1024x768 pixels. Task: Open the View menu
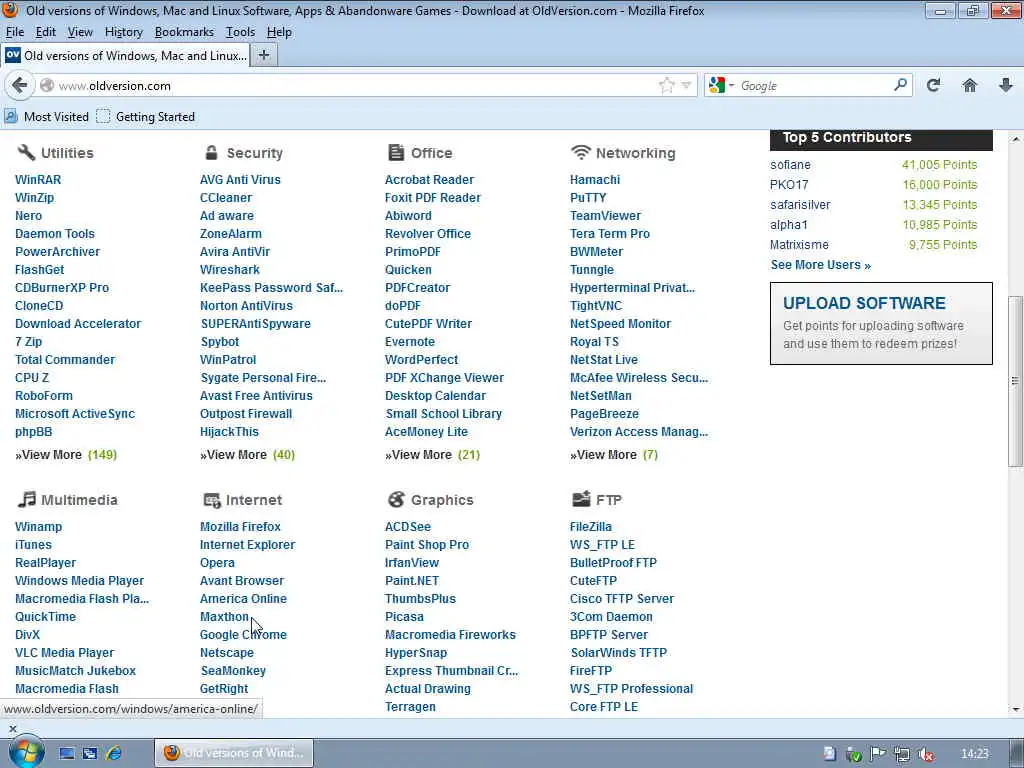point(80,32)
